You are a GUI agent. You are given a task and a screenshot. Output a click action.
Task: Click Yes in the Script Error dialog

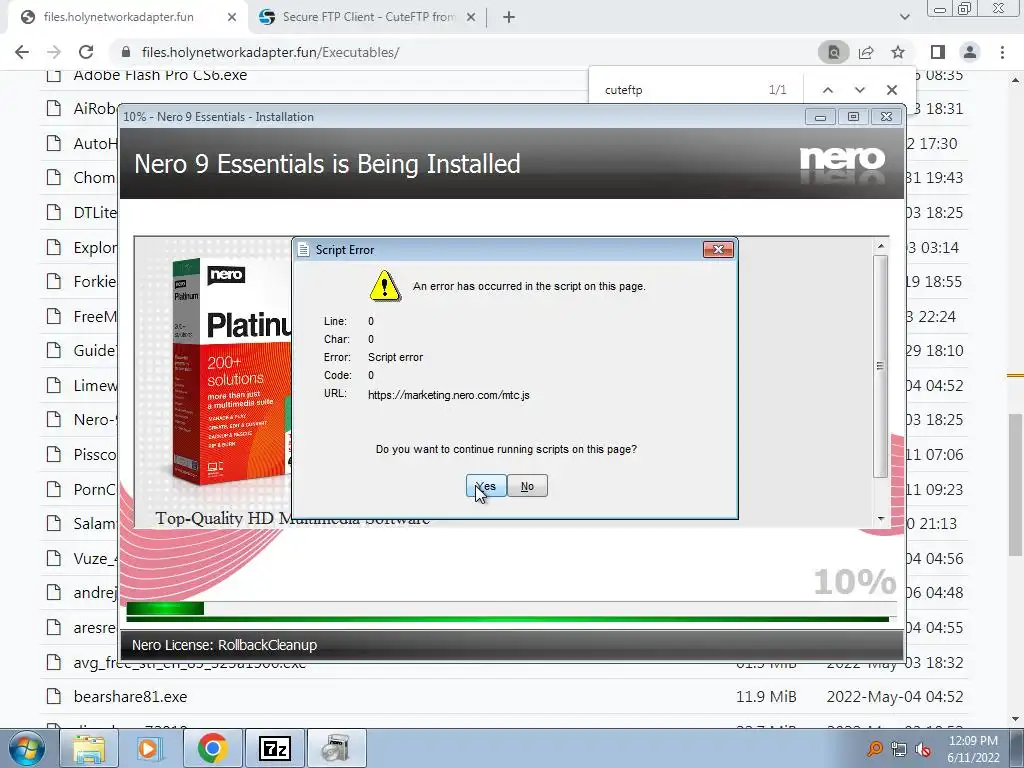486,486
